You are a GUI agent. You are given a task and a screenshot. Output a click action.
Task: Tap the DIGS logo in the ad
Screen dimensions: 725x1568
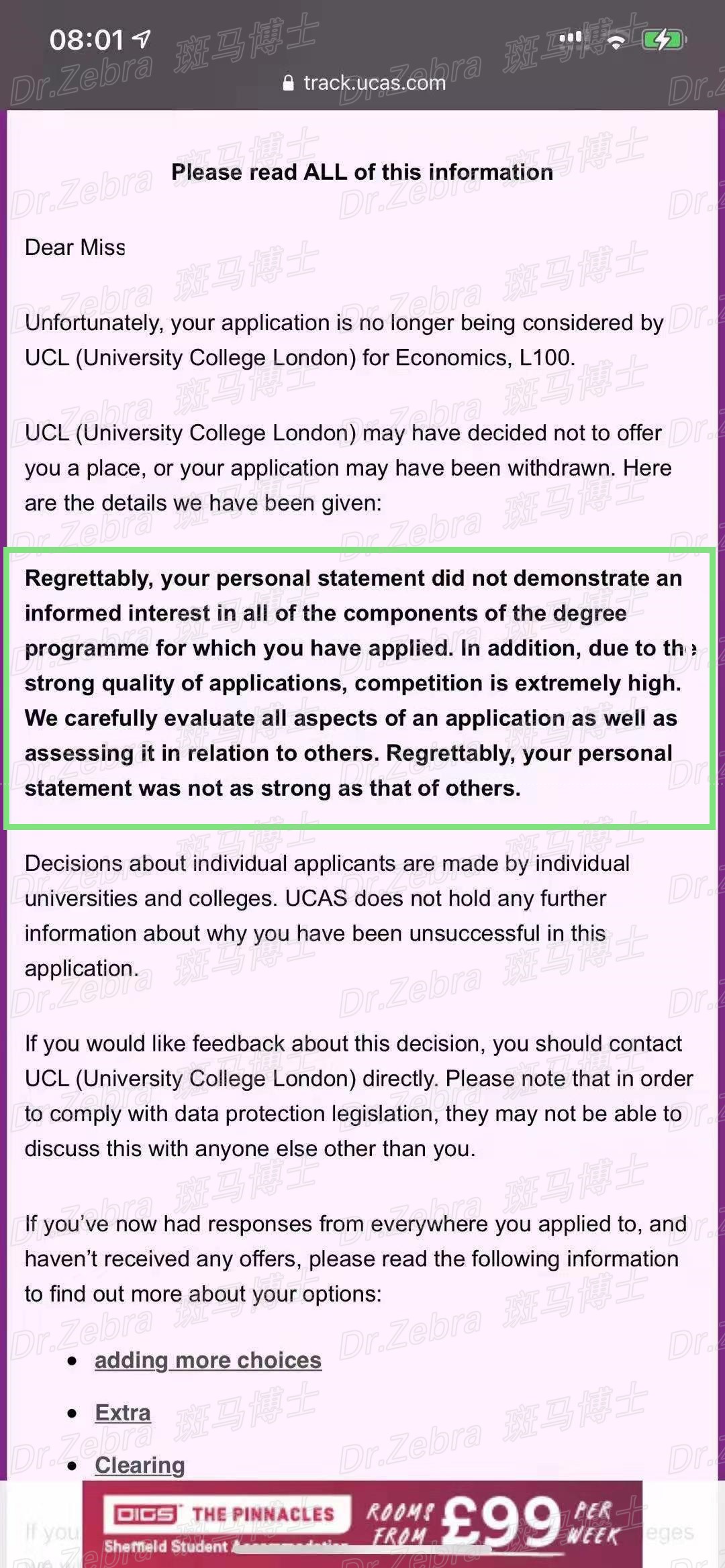[x=146, y=1514]
